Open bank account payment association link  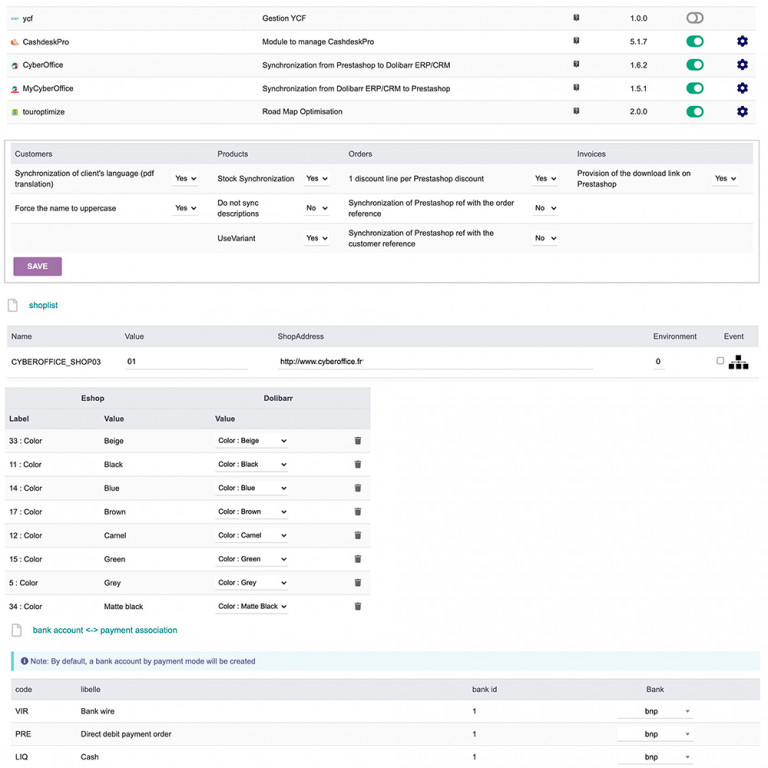coord(104,630)
